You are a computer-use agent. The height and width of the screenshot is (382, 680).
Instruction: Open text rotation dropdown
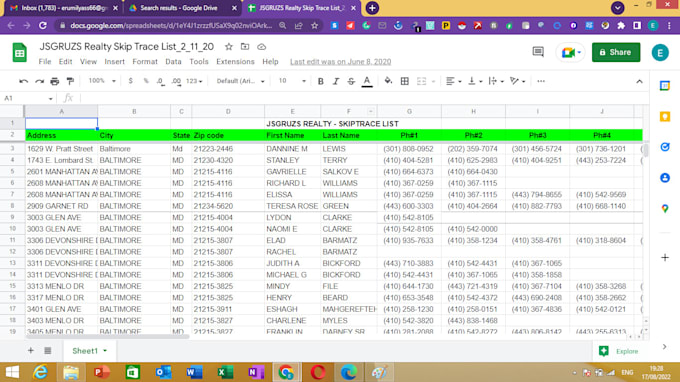[x=517, y=81]
